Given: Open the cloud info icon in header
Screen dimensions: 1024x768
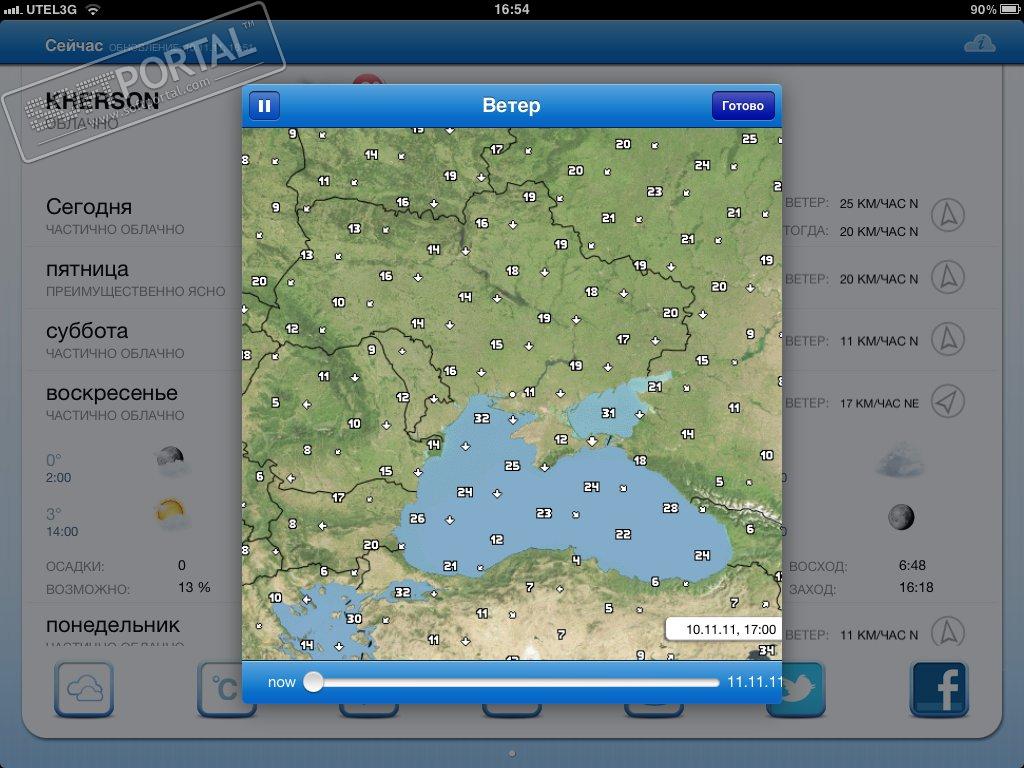Looking at the screenshot, I should pyautogui.click(x=980, y=44).
